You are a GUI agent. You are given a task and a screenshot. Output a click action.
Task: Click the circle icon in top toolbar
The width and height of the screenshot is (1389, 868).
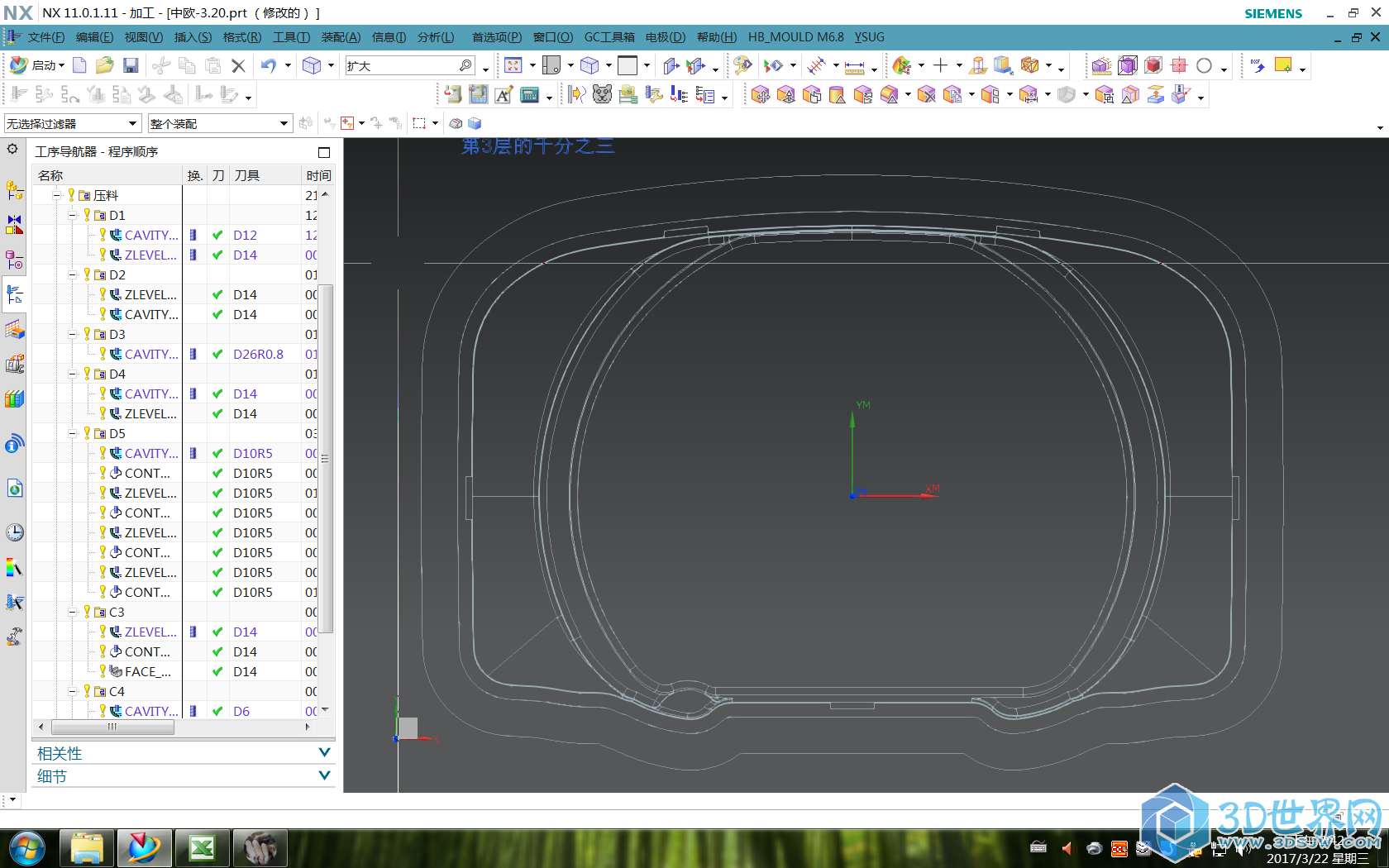pyautogui.click(x=1204, y=65)
